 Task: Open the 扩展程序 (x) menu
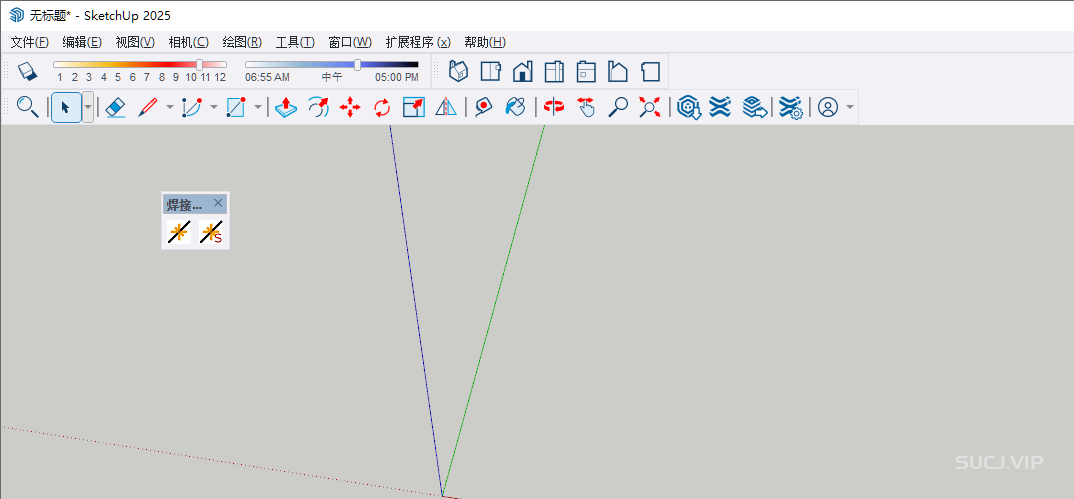tap(418, 42)
